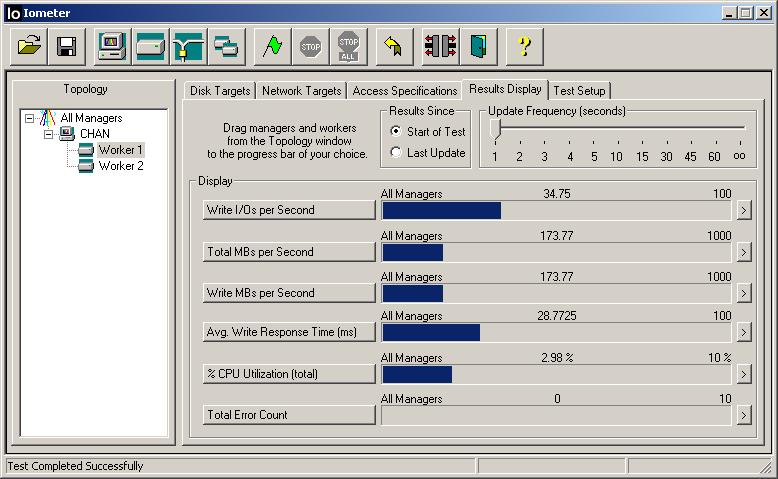Viewport: 778px width, 479px height.
Task: Collapse the All Managers tree node
Action: 29,118
